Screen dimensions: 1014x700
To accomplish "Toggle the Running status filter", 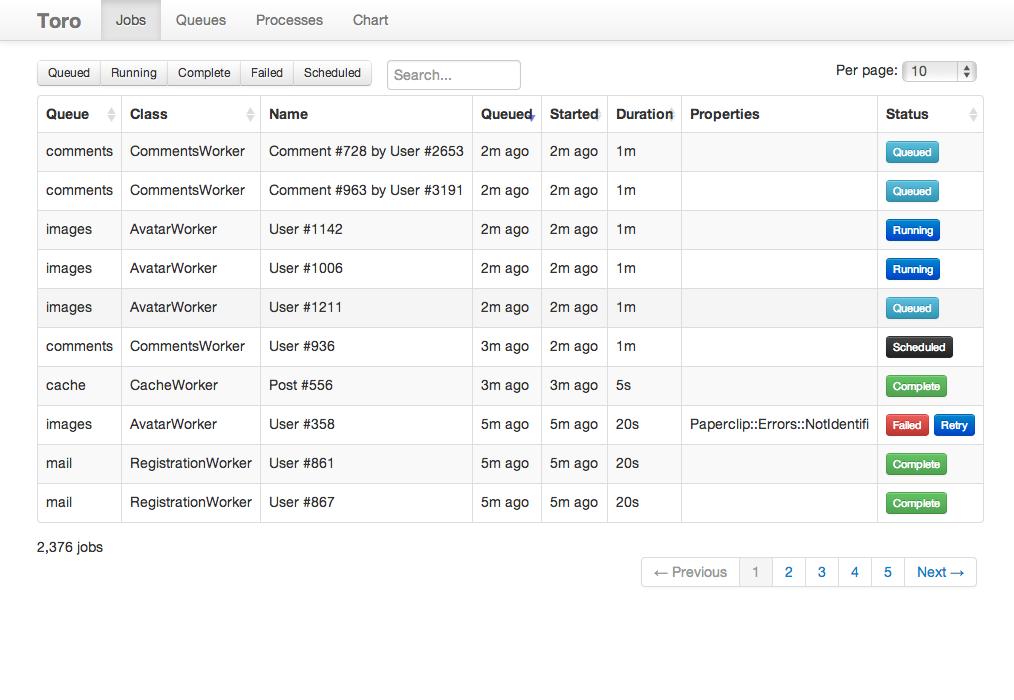I will point(134,73).
